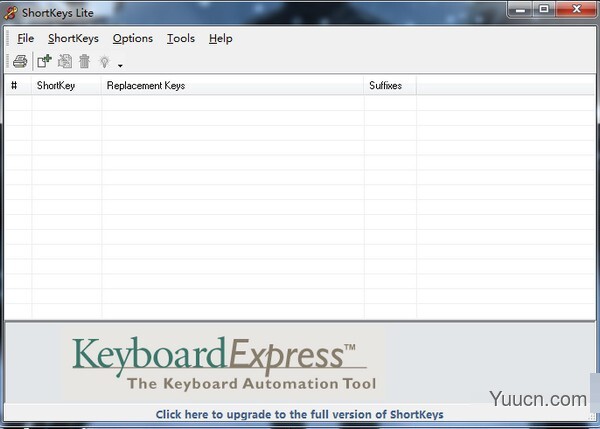This screenshot has width=600, height=429.
Task: Click the upgrade to full version link
Action: (x=299, y=414)
